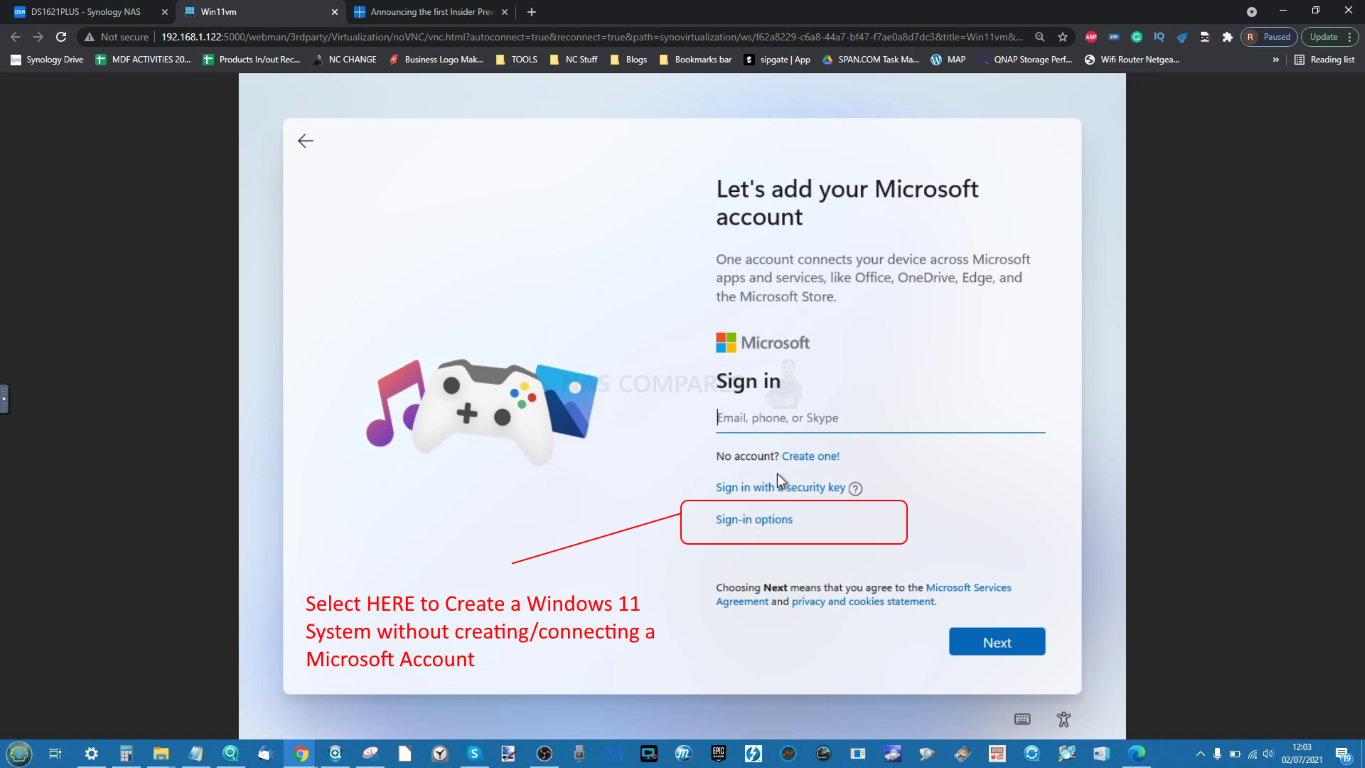This screenshot has height=768, width=1365.
Task: Expand the hidden bookmarks chevron
Action: point(1276,60)
